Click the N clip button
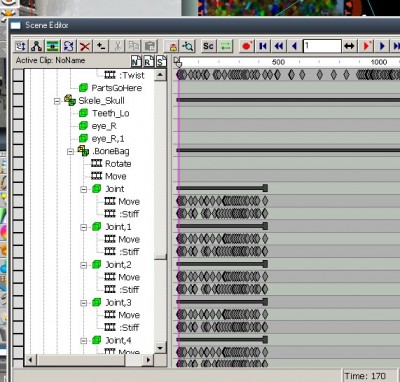Image resolution: width=400 pixels, height=382 pixels. [x=136, y=61]
